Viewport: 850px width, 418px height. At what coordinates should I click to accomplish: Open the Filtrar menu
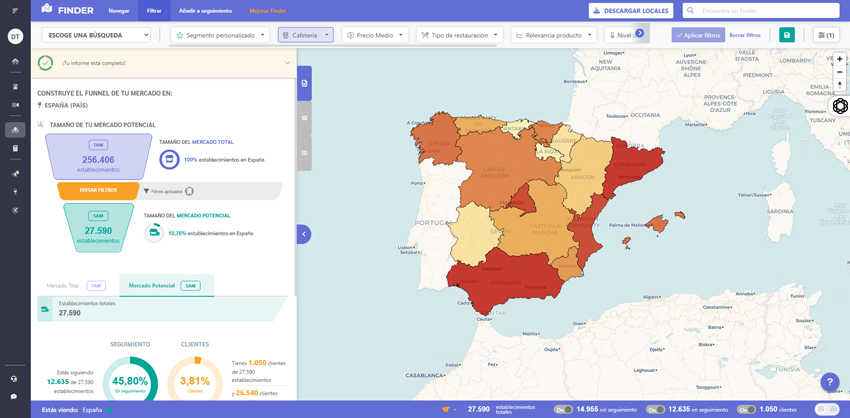pos(154,10)
